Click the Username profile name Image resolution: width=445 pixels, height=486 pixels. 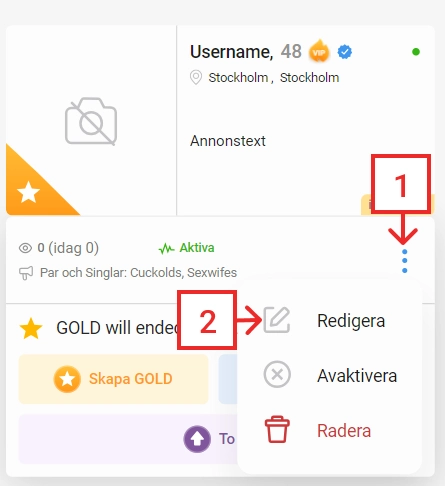tap(231, 52)
